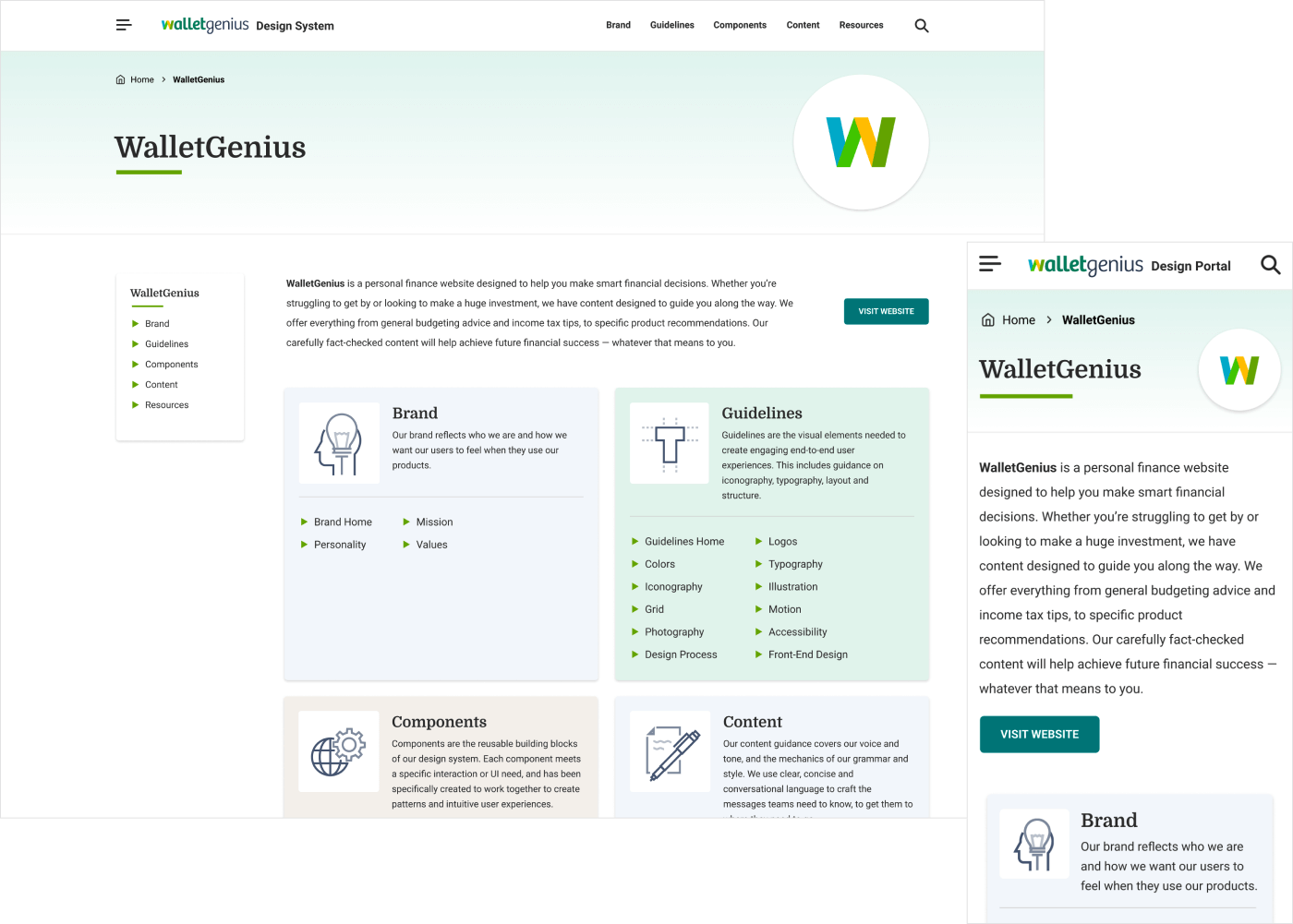Open Brand Home link

(x=343, y=522)
